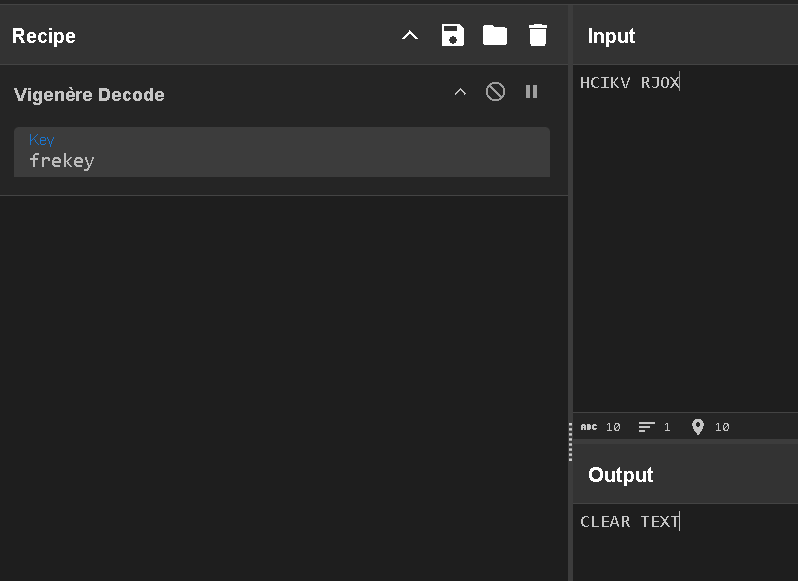The image size is (798, 581).
Task: Clear the recipe with trash icon
Action: (538, 36)
